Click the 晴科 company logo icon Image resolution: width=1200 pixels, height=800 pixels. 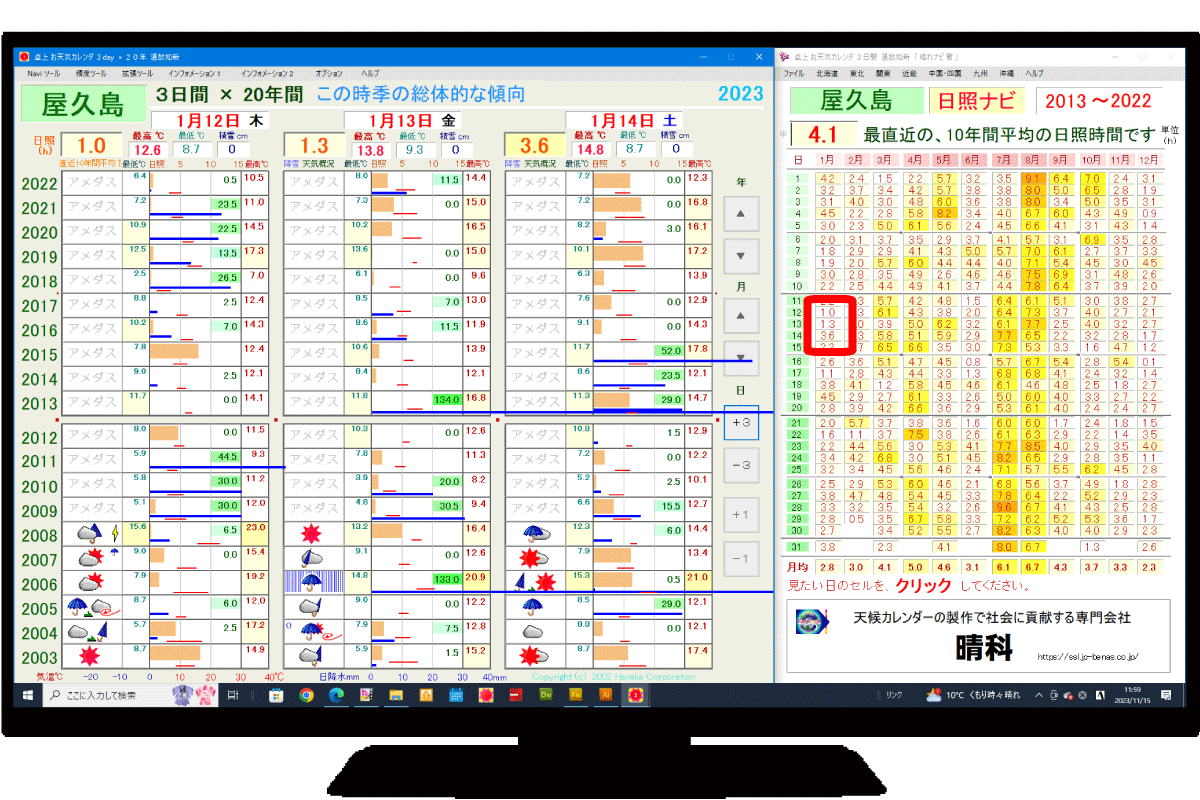[x=812, y=621]
